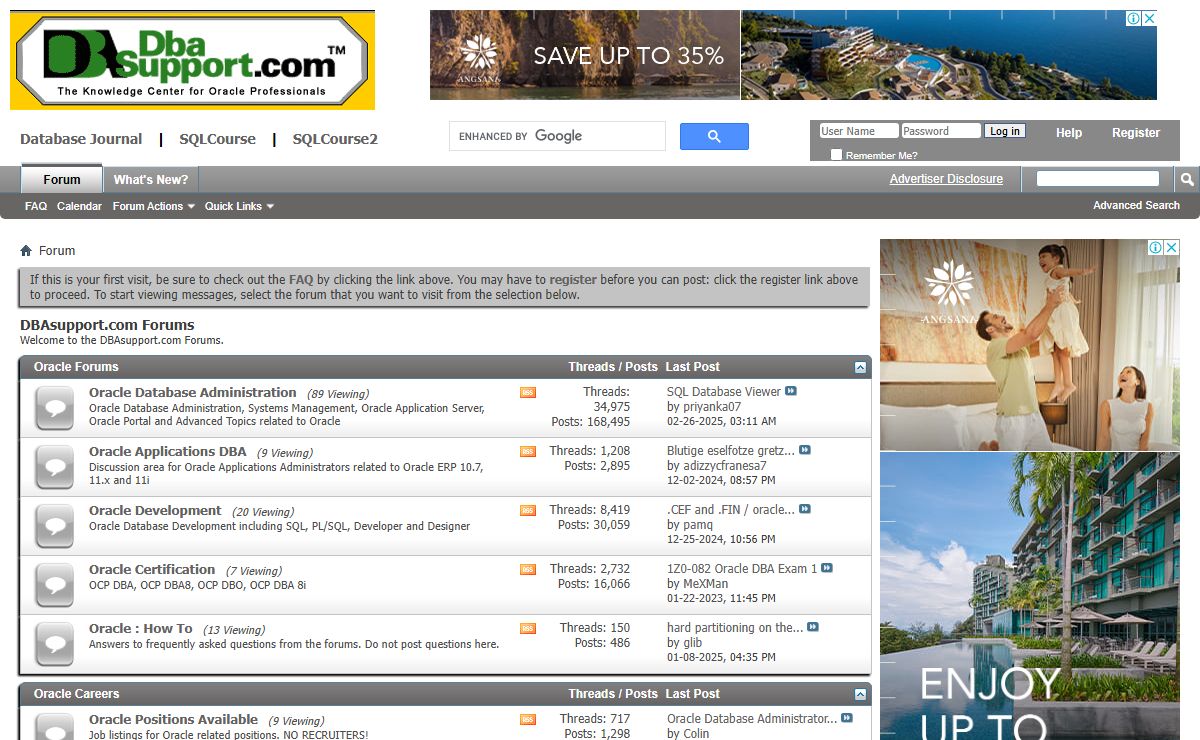
Task: Open the 1Z0-082 Oracle DBA Exam 1 post
Action: pyautogui.click(x=742, y=569)
